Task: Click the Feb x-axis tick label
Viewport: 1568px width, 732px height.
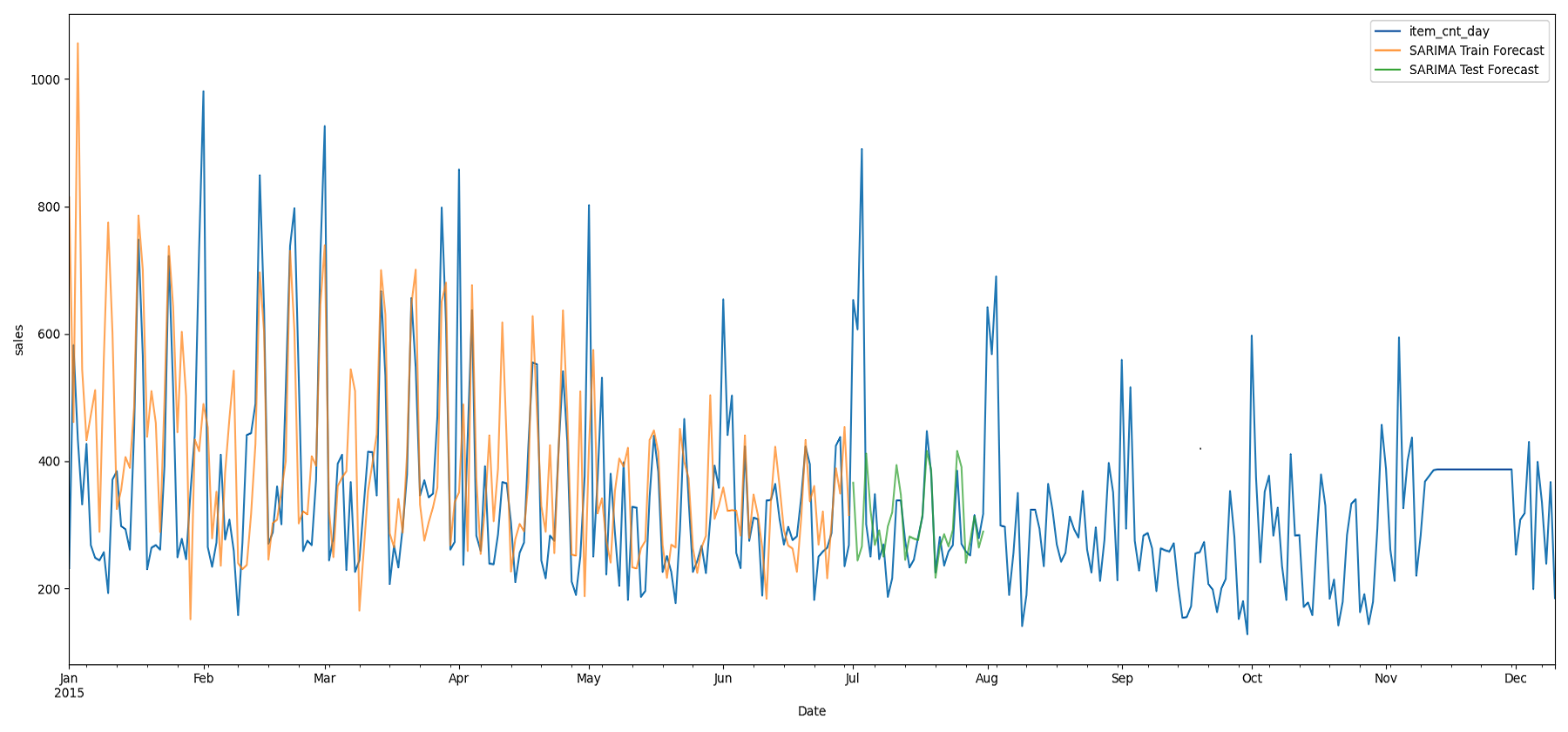Action: (203, 679)
